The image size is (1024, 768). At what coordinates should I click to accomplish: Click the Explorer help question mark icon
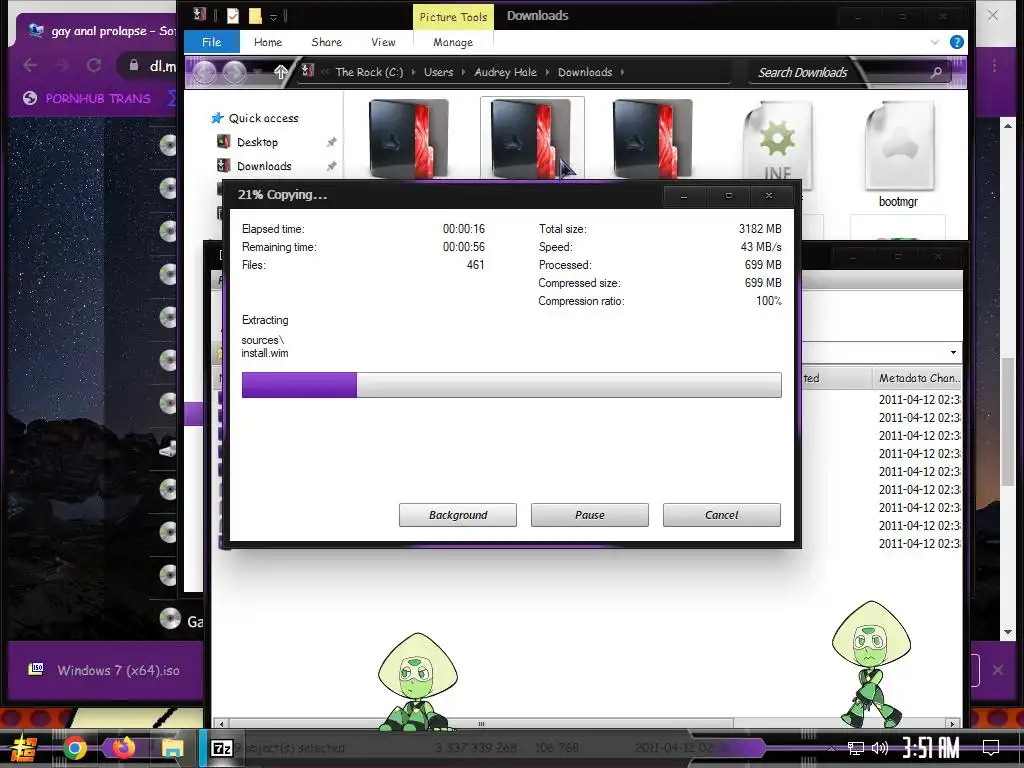click(957, 42)
